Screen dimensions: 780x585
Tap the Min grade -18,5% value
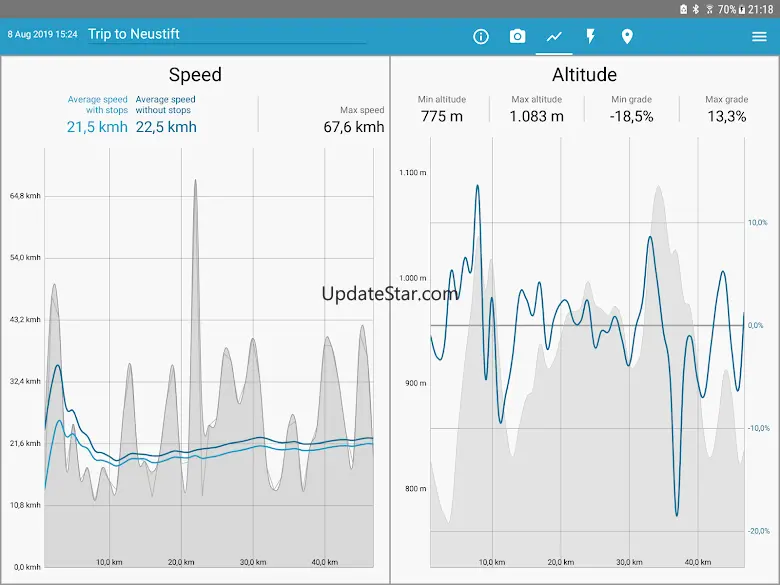[x=632, y=116]
